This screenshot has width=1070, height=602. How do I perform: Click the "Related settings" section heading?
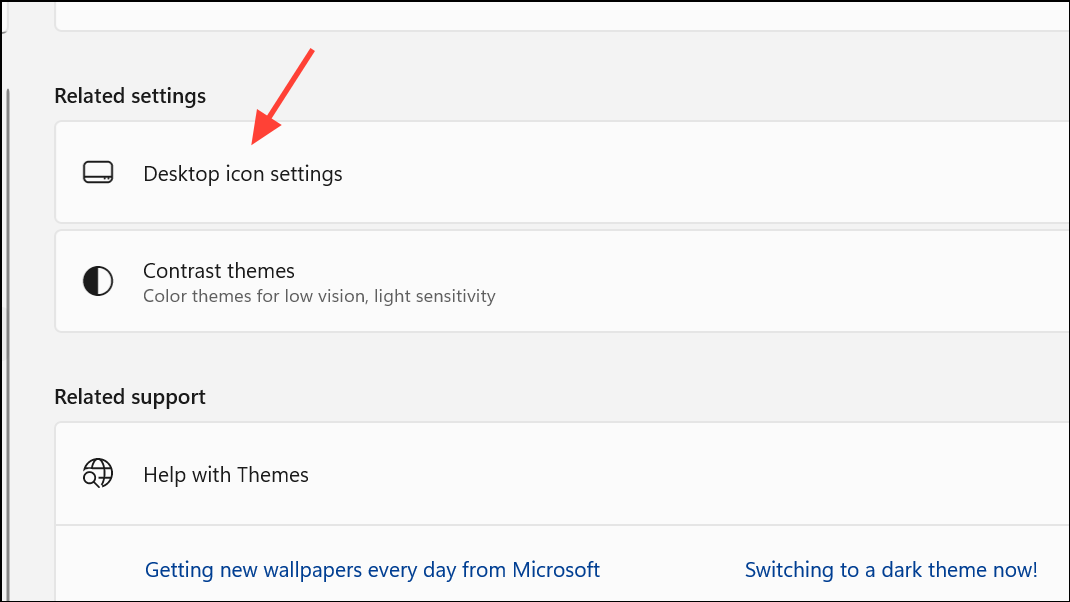click(130, 96)
